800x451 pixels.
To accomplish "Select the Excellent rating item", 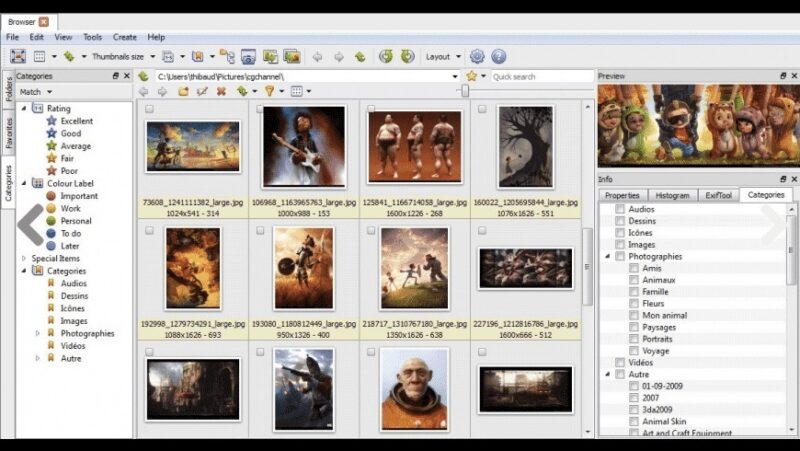I will click(77, 121).
